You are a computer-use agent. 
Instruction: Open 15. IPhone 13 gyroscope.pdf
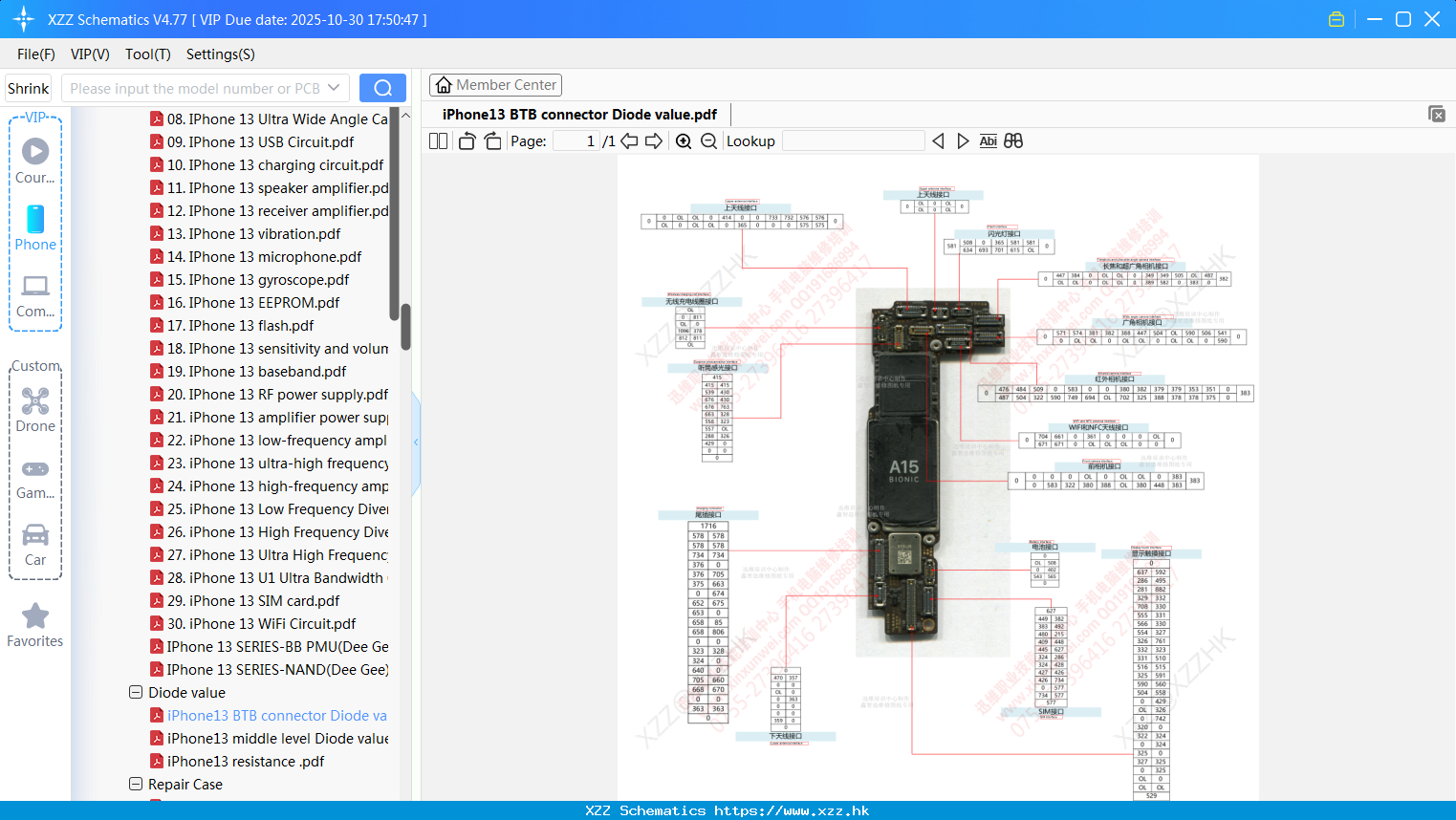coord(250,280)
